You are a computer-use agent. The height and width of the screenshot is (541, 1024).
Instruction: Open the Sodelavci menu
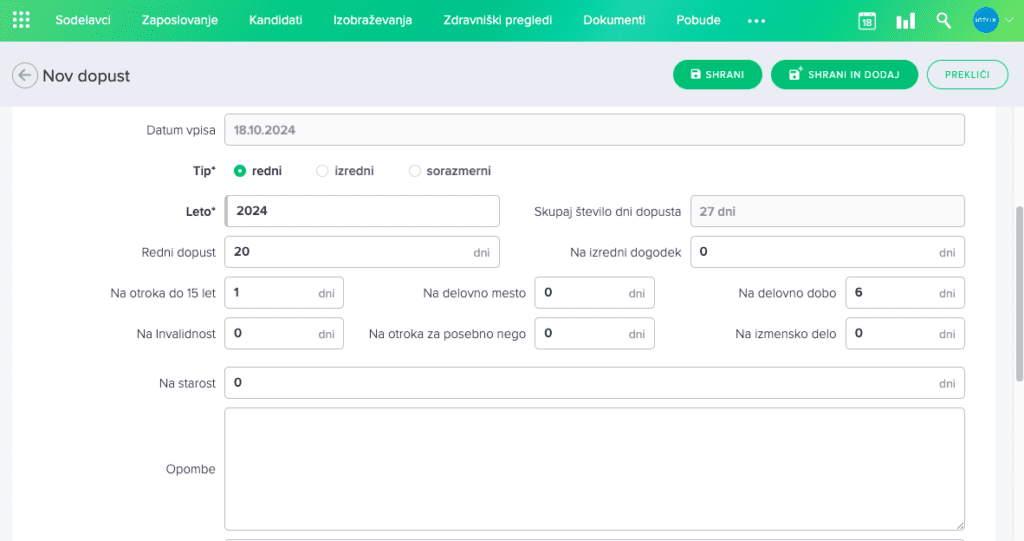83,20
